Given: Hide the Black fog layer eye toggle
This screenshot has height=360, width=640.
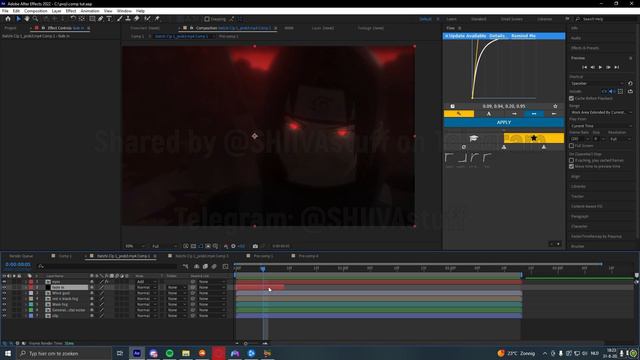Looking at the screenshot, I should click(x=4, y=304).
